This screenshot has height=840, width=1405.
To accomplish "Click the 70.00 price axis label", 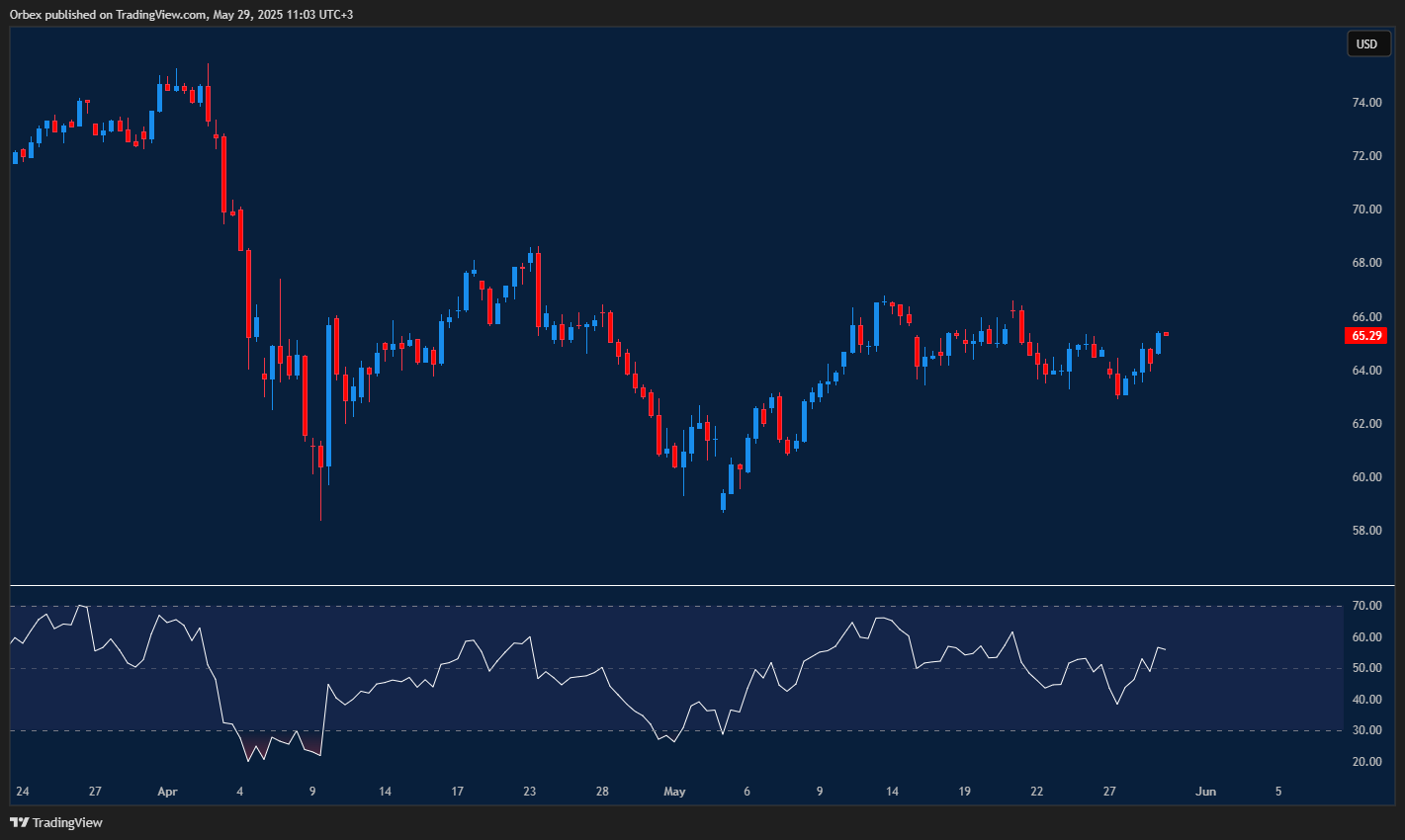I will [1366, 210].
